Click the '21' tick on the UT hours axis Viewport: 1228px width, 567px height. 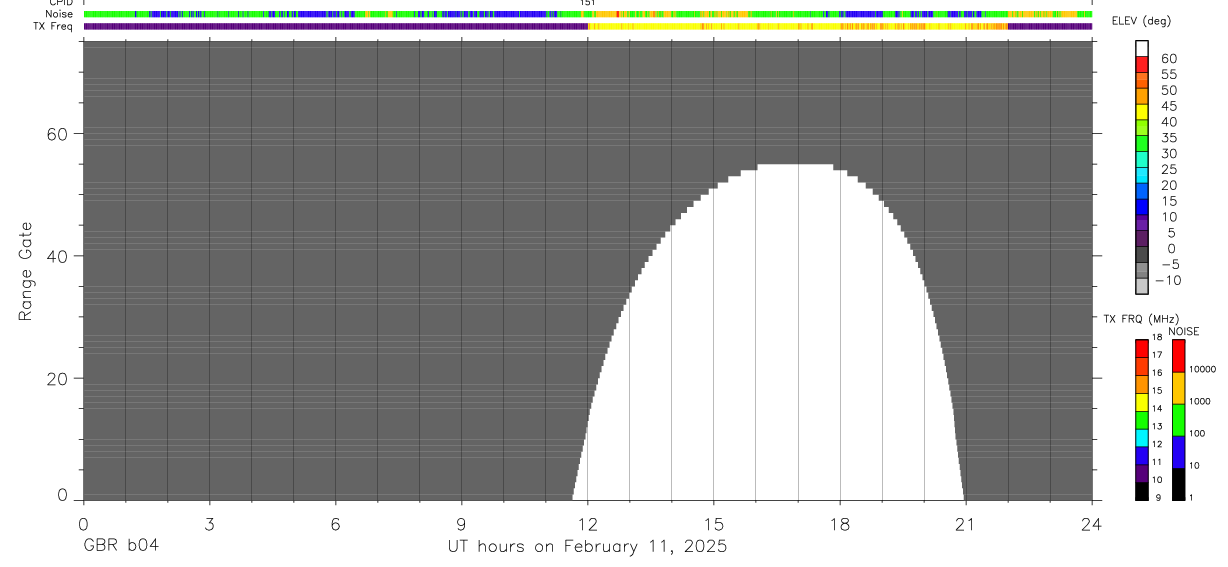pos(966,523)
